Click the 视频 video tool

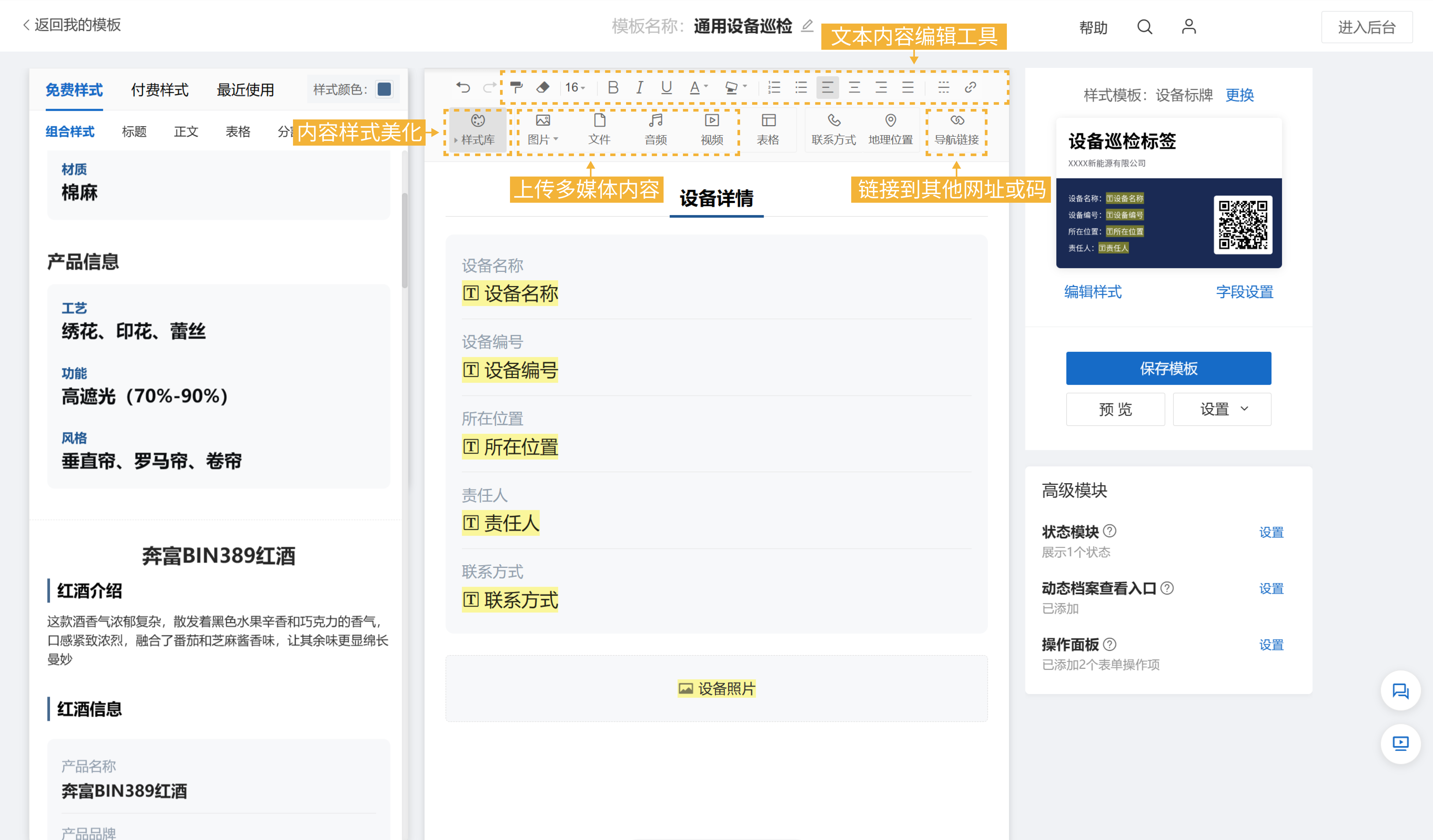712,130
